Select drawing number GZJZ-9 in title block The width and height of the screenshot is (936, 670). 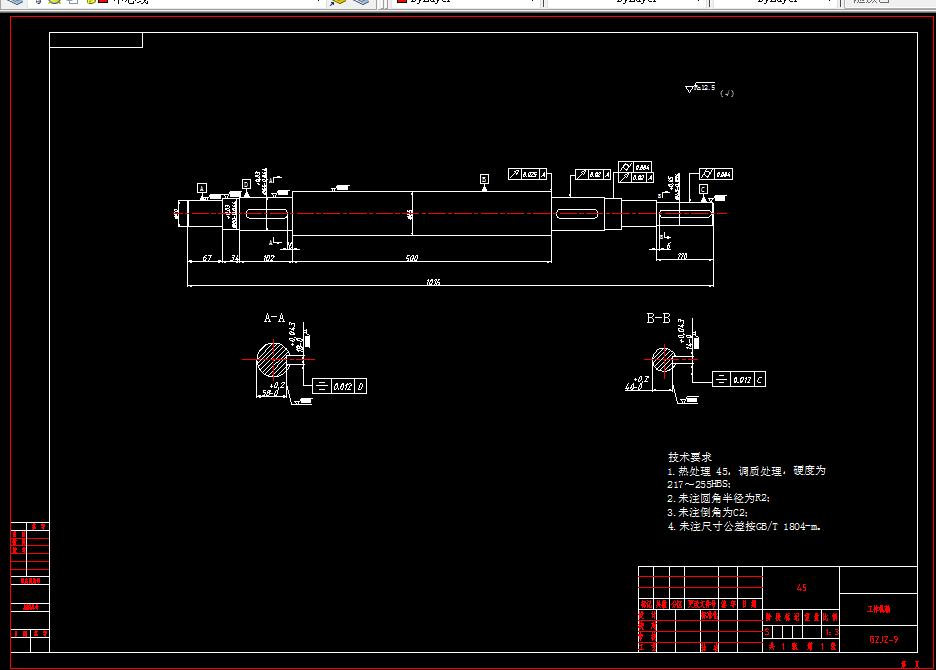click(x=883, y=640)
